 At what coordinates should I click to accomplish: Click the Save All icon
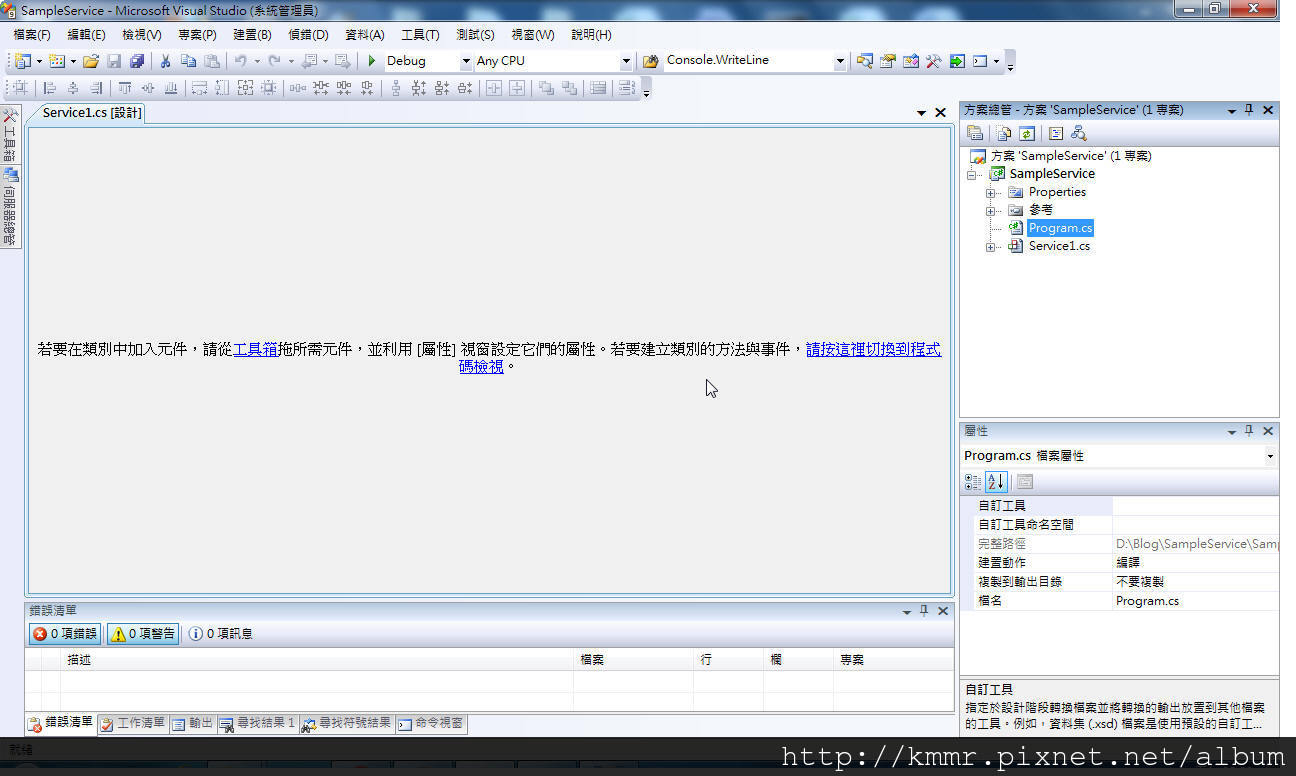(137, 61)
